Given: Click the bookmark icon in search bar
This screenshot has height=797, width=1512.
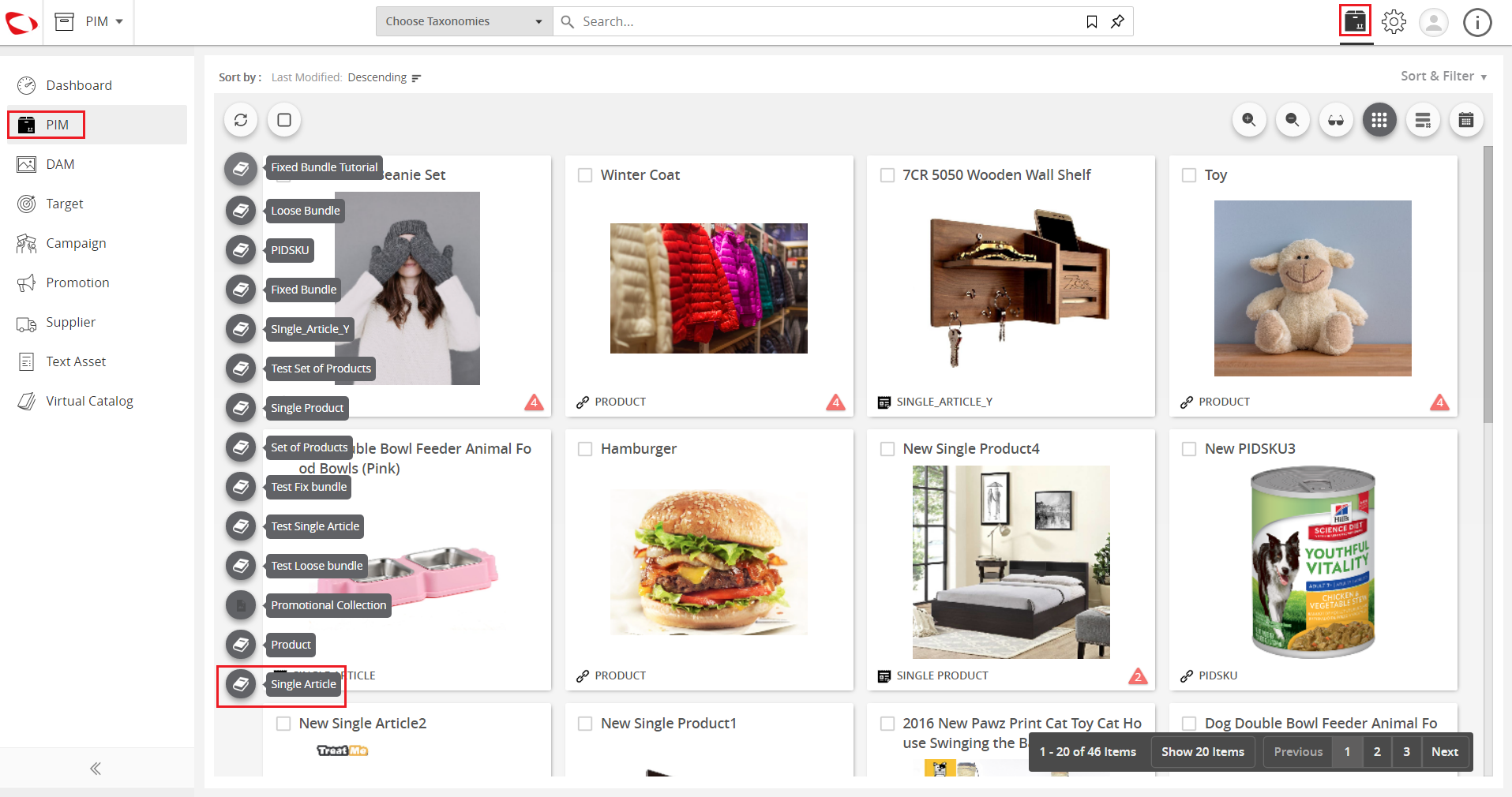Looking at the screenshot, I should click(1092, 21).
